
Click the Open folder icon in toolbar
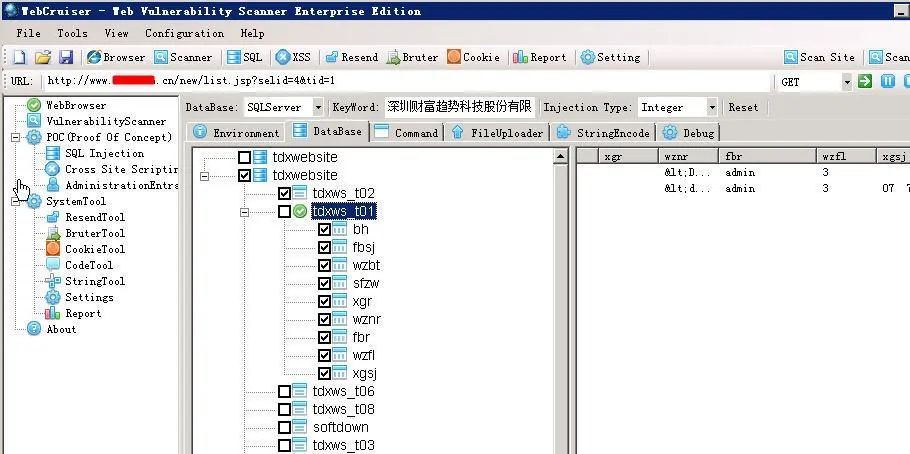click(x=43, y=57)
